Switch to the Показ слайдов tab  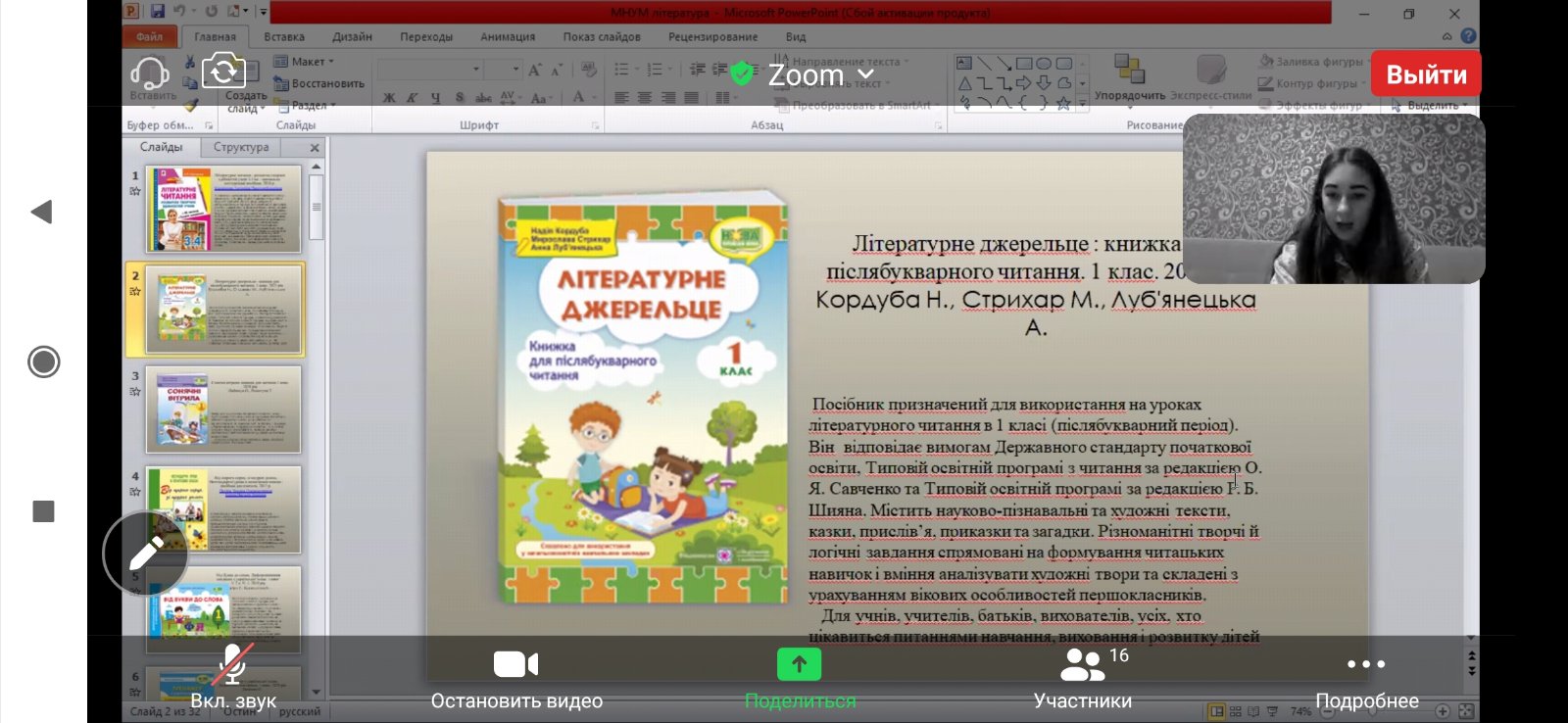click(x=602, y=37)
